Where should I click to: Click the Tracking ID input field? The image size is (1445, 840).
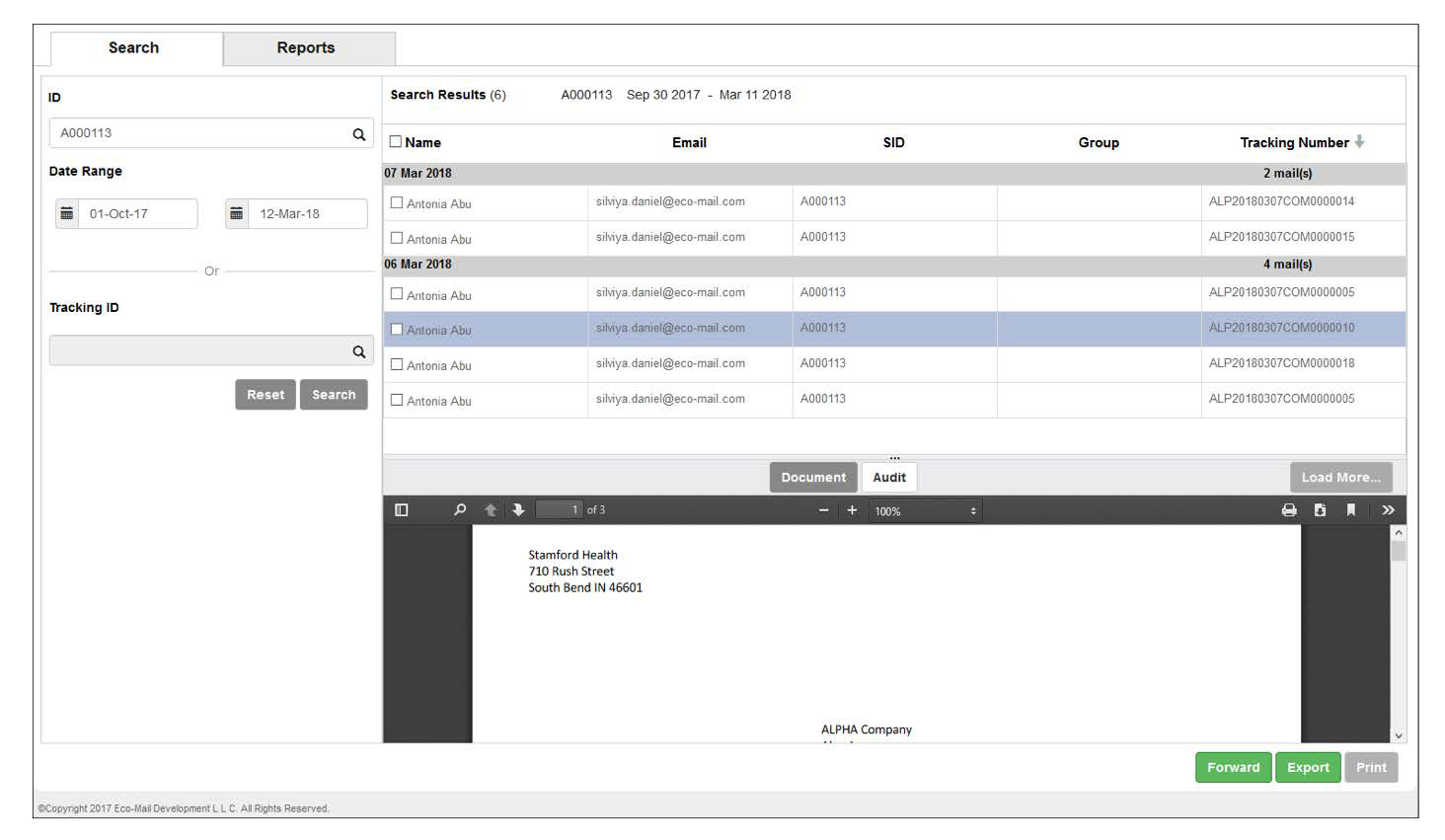[x=197, y=350]
